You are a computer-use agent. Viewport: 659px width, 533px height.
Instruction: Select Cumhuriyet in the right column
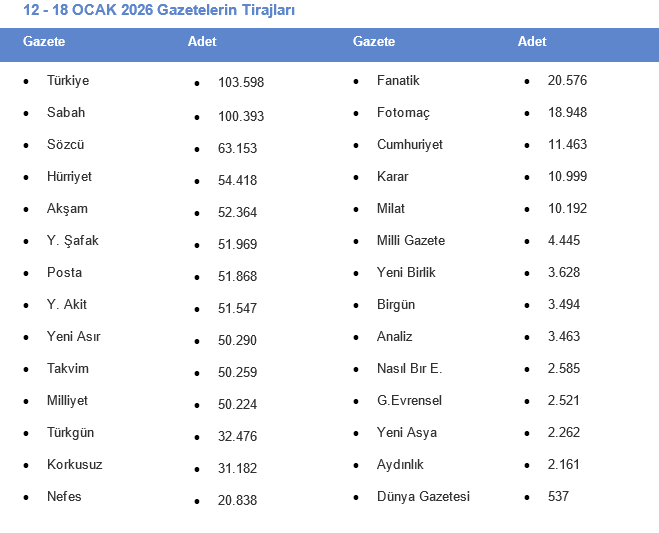pyautogui.click(x=410, y=145)
